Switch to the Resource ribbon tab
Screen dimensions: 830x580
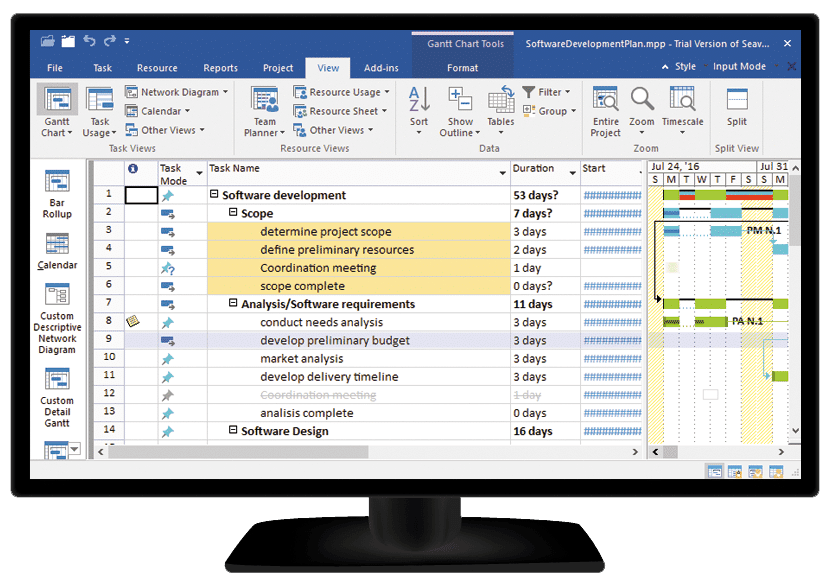click(x=157, y=68)
